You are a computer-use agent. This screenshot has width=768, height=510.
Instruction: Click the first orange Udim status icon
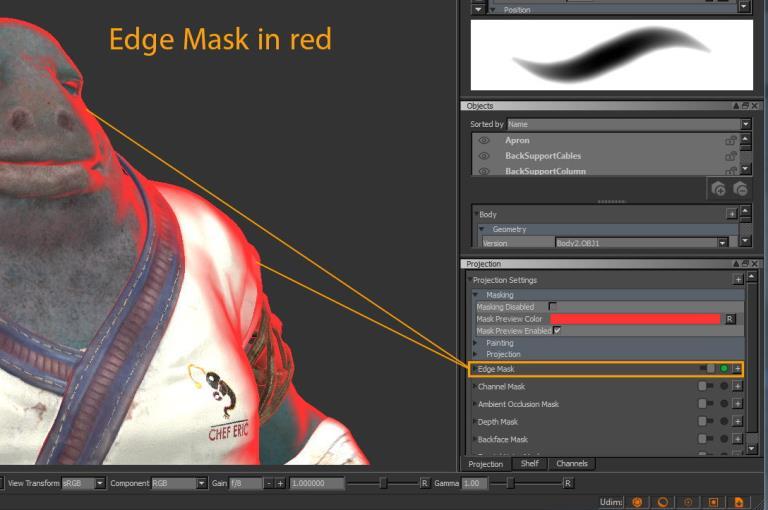[x=637, y=502]
